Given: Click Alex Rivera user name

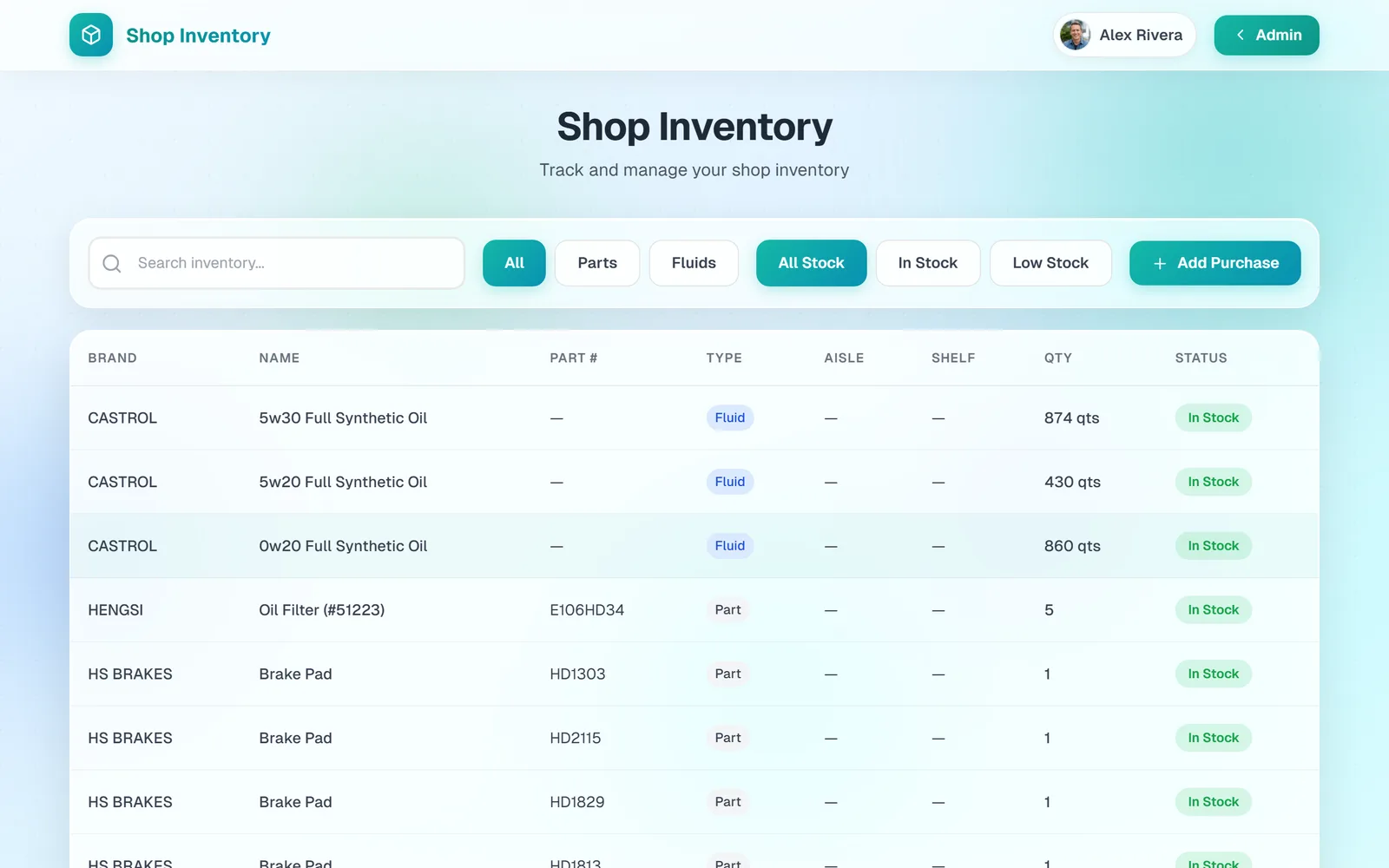Looking at the screenshot, I should 1141,35.
